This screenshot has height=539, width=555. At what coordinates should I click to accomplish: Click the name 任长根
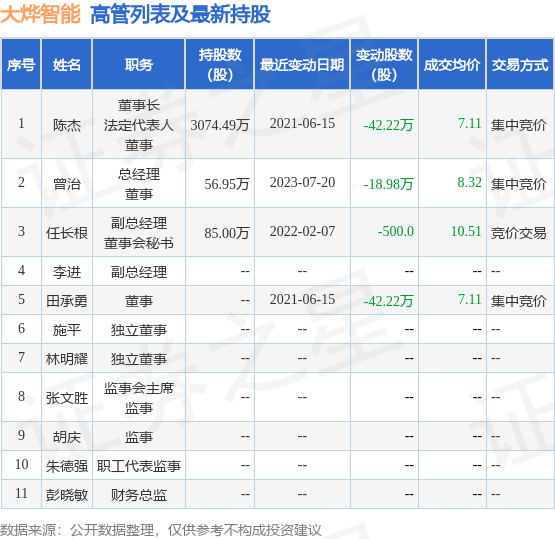coord(67,233)
